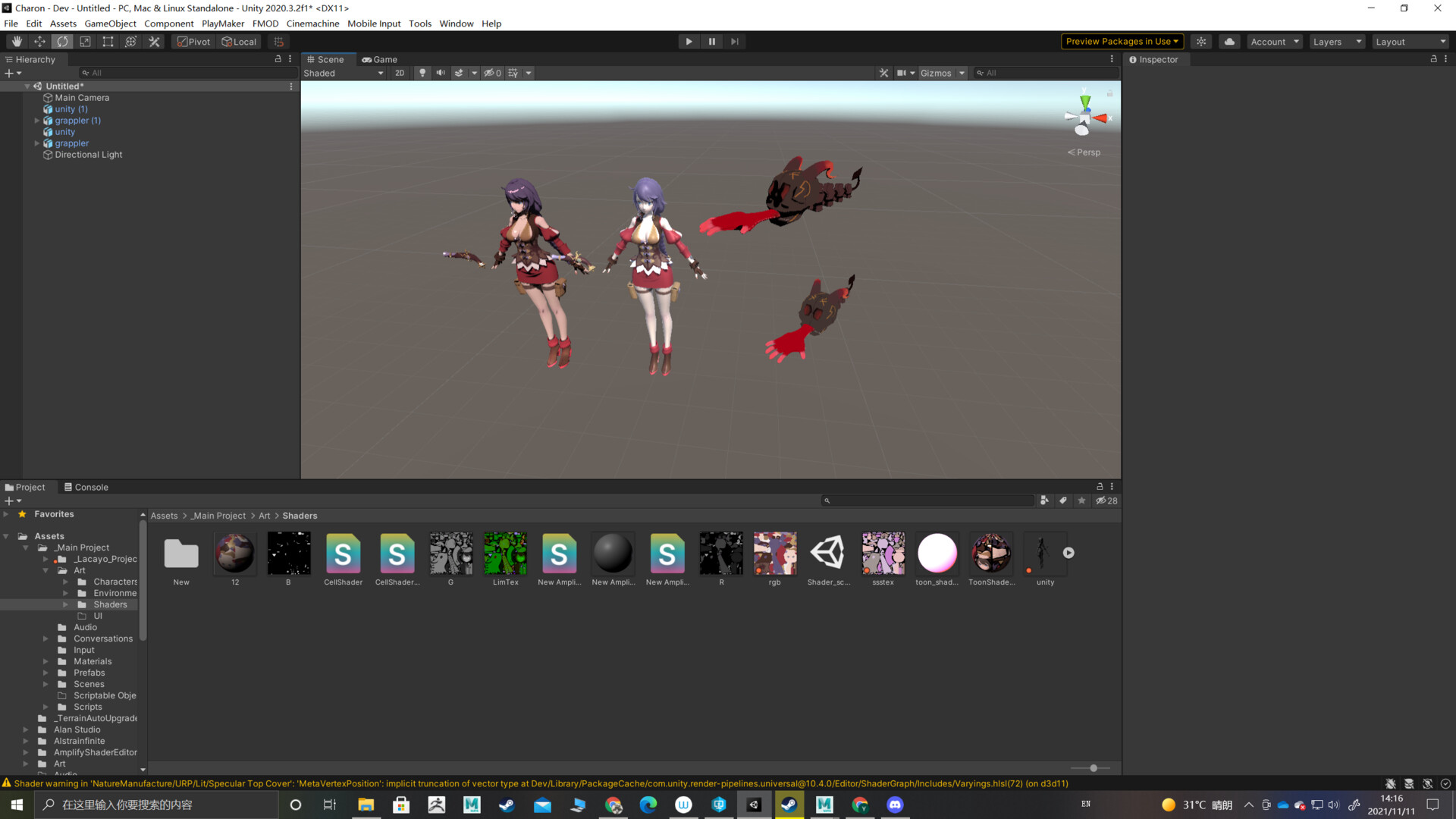This screenshot has height=819, width=1456.
Task: Toggle 2D scene view mode
Action: [400, 74]
